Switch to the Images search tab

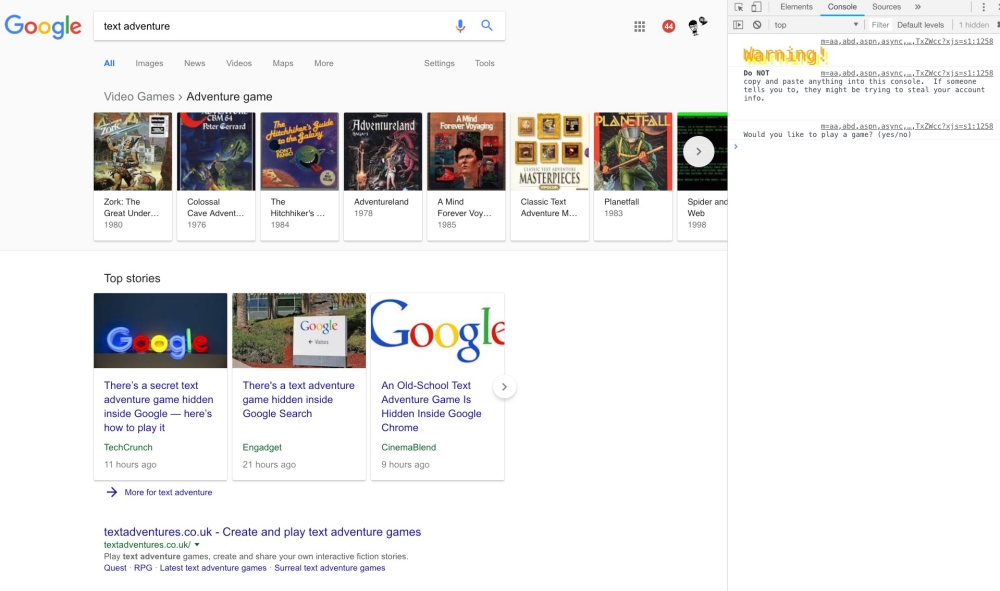click(x=149, y=63)
